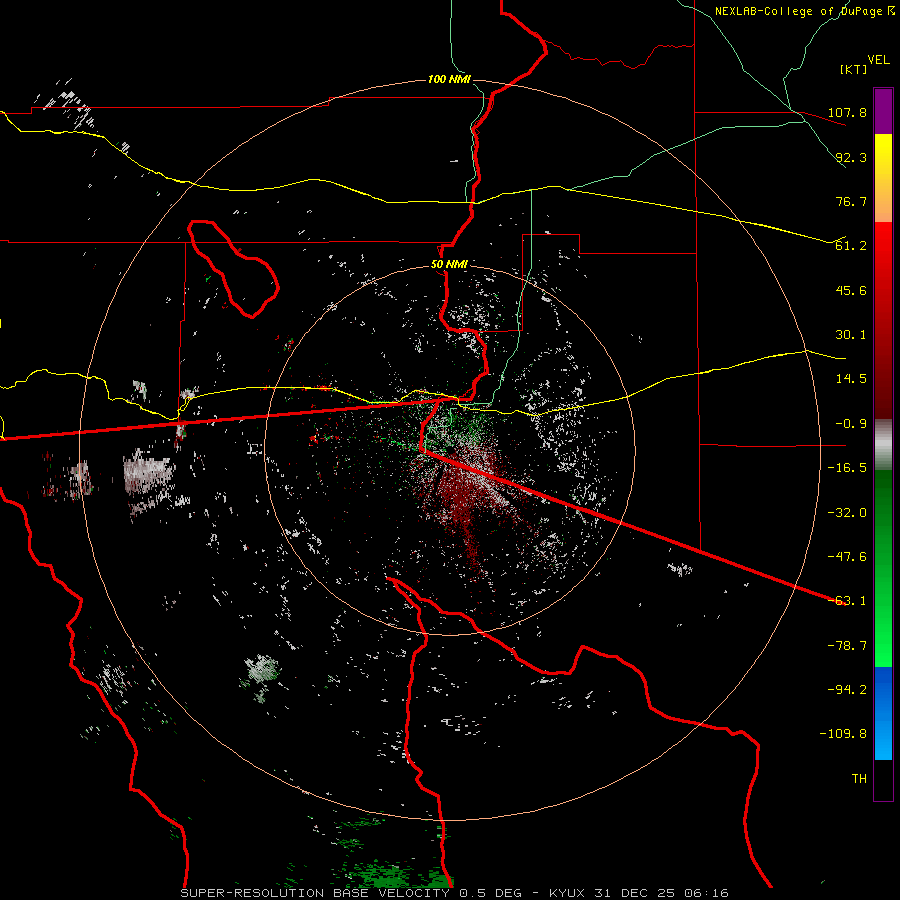Pick the yellow segment of the color bar
Screen dimensions: 900x900
(883, 178)
